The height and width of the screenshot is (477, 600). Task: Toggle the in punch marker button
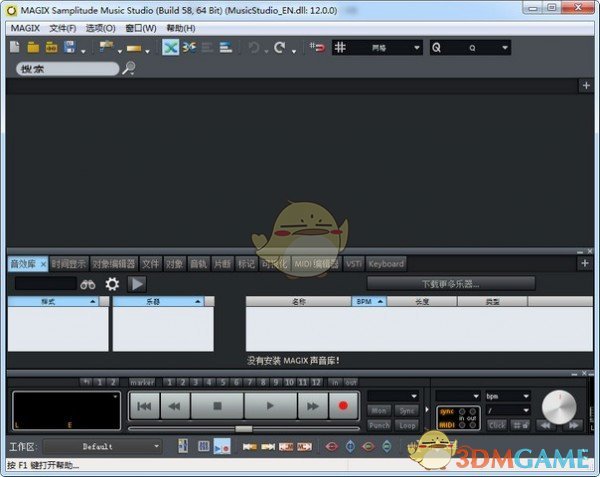coord(335,382)
